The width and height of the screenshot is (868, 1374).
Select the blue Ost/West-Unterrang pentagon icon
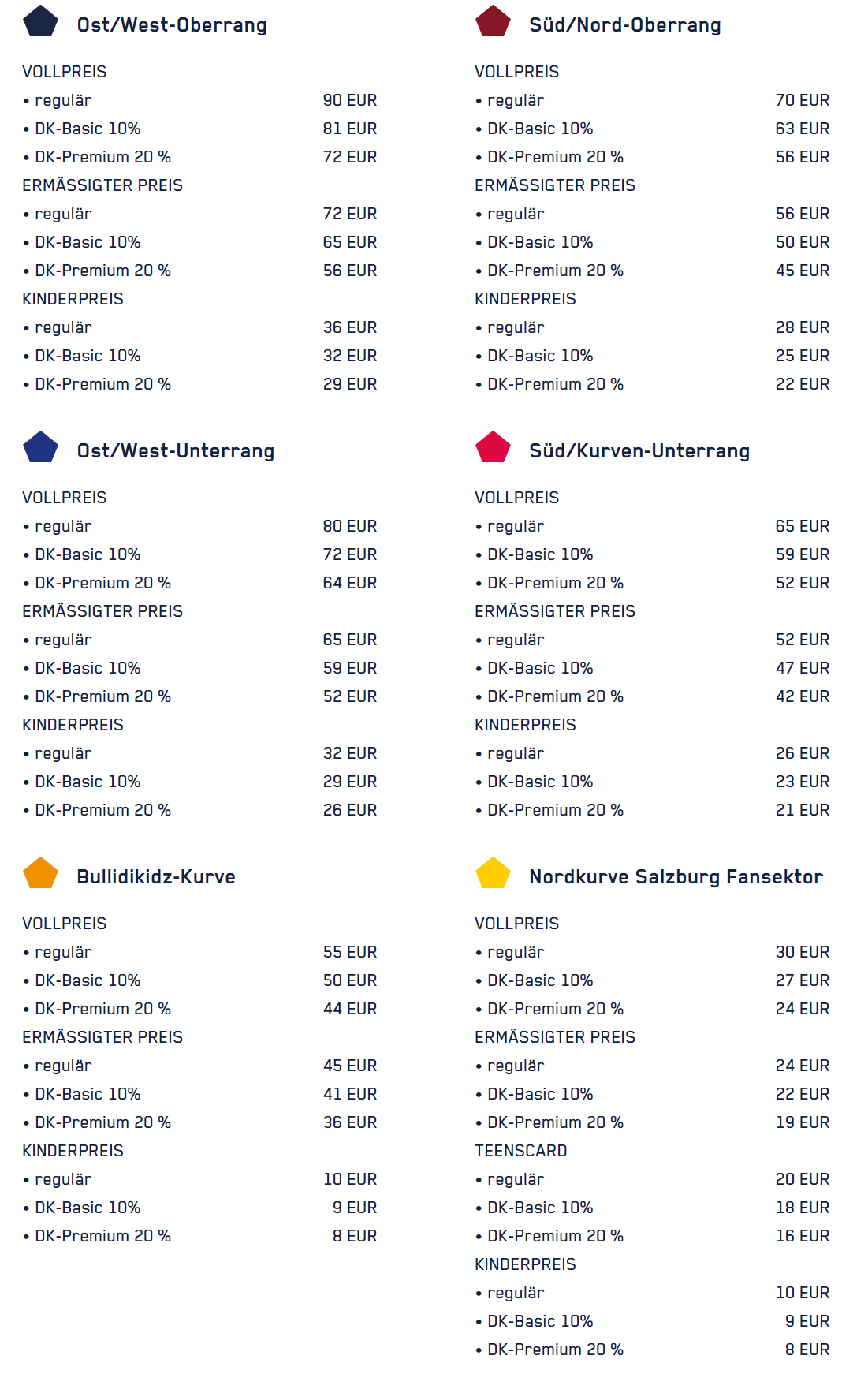tap(40, 448)
